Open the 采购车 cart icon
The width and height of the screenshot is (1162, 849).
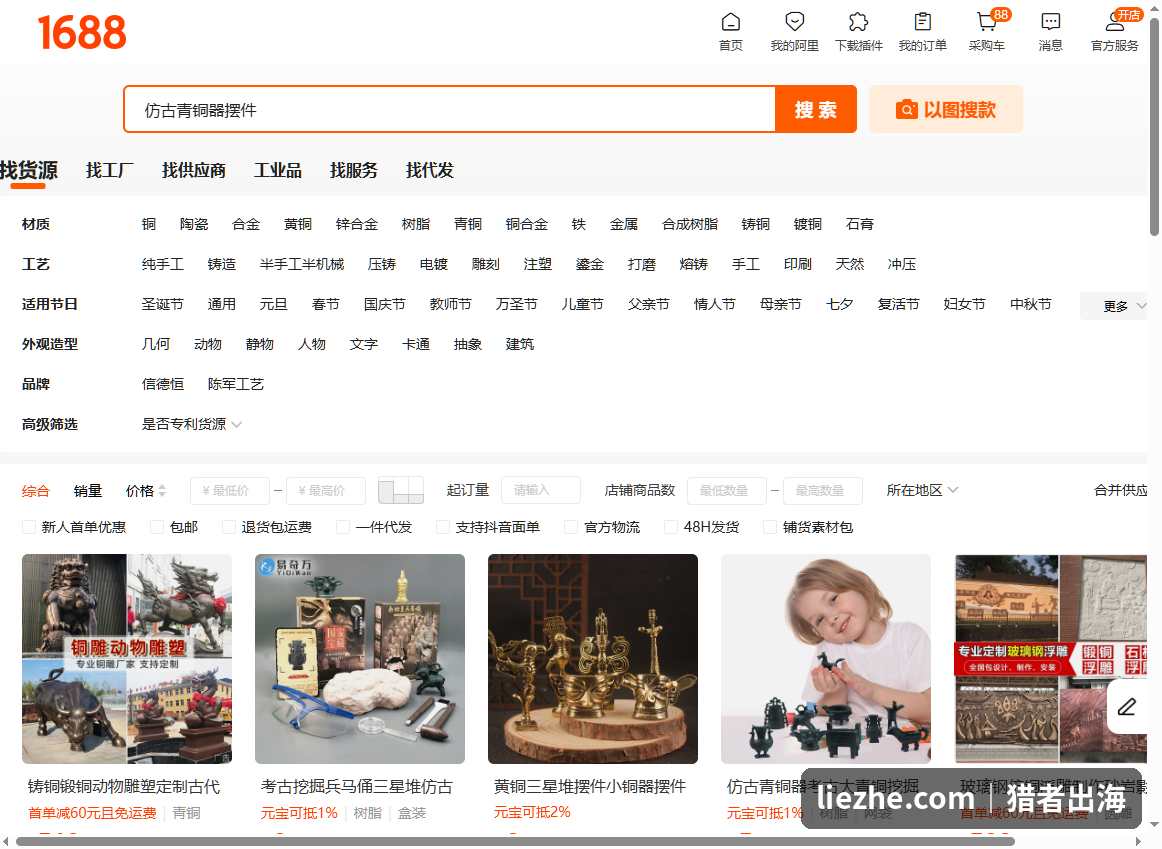(x=986, y=22)
